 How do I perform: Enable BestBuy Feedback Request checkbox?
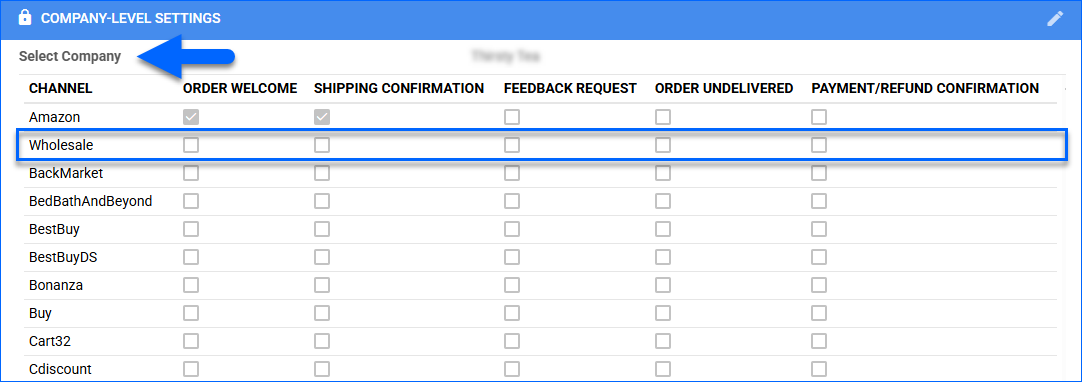[511, 229]
